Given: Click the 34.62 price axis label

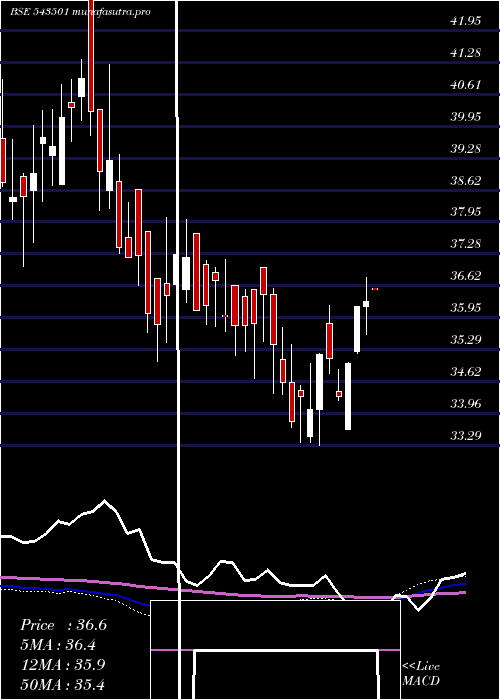Looking at the screenshot, I should click(x=466, y=371).
